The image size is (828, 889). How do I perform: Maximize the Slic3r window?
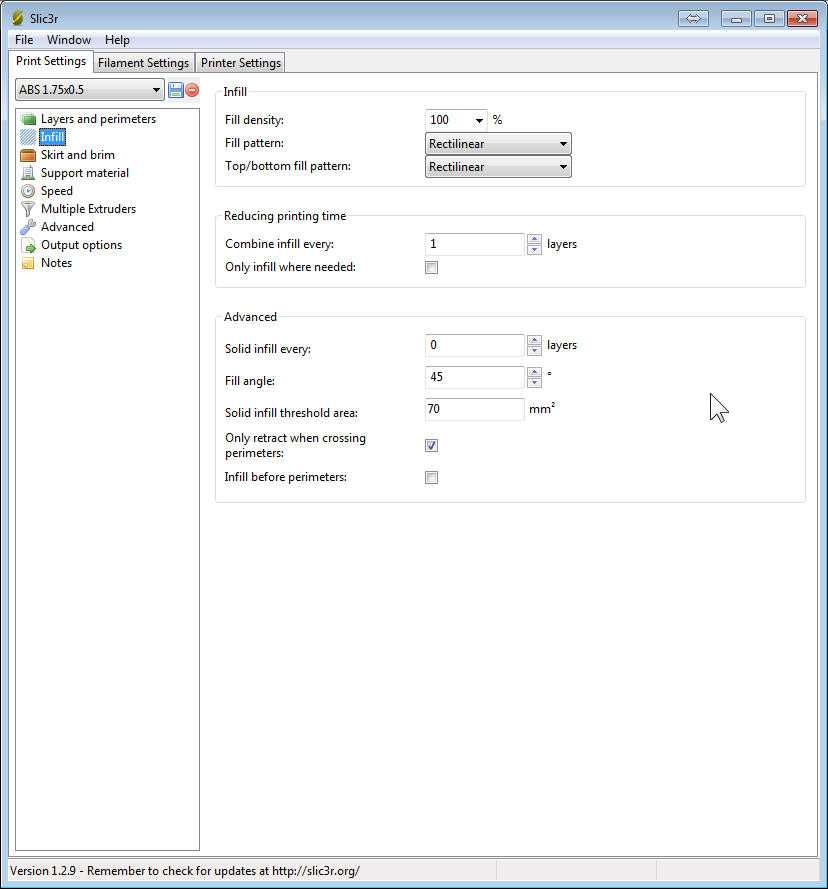point(769,19)
